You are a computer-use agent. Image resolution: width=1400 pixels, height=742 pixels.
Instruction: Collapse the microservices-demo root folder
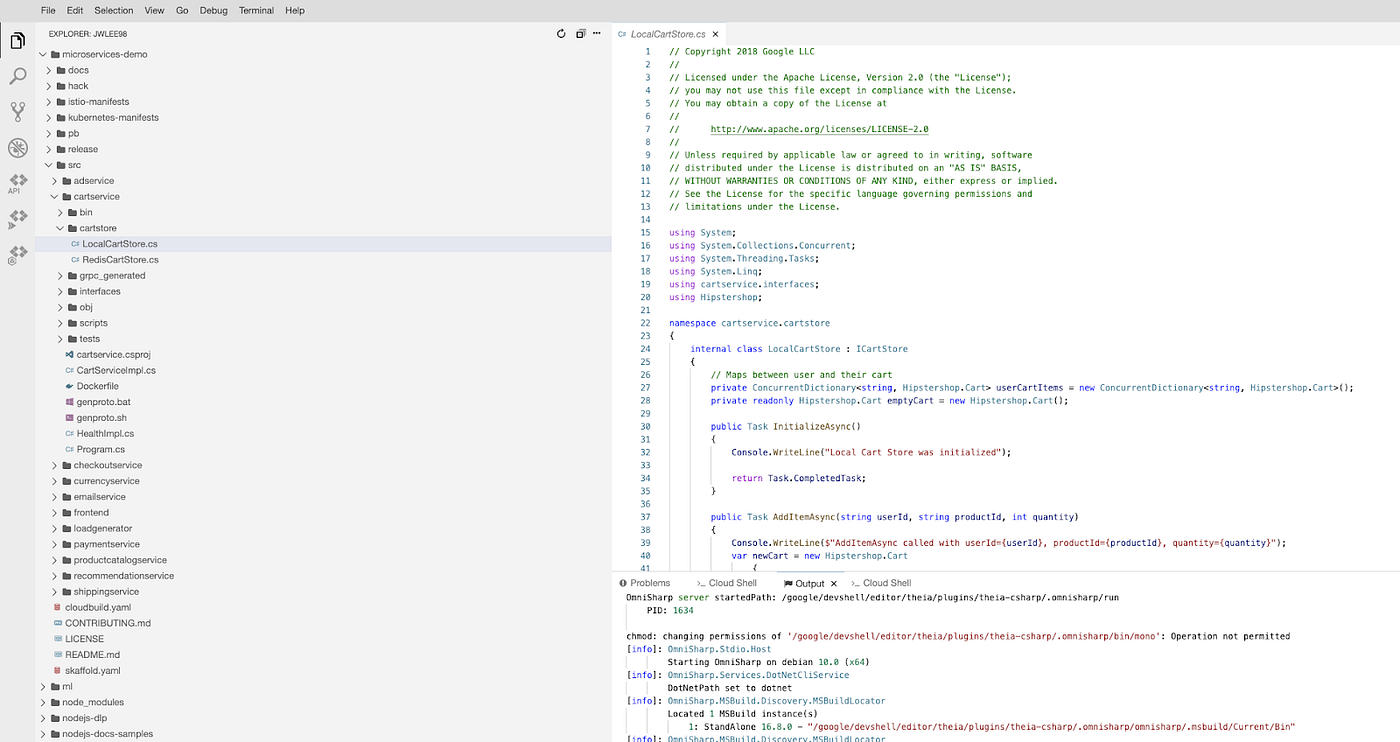click(43, 55)
